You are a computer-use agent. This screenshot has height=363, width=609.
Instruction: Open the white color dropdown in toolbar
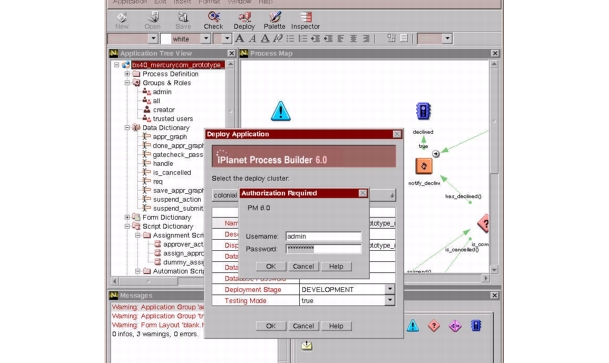point(206,38)
